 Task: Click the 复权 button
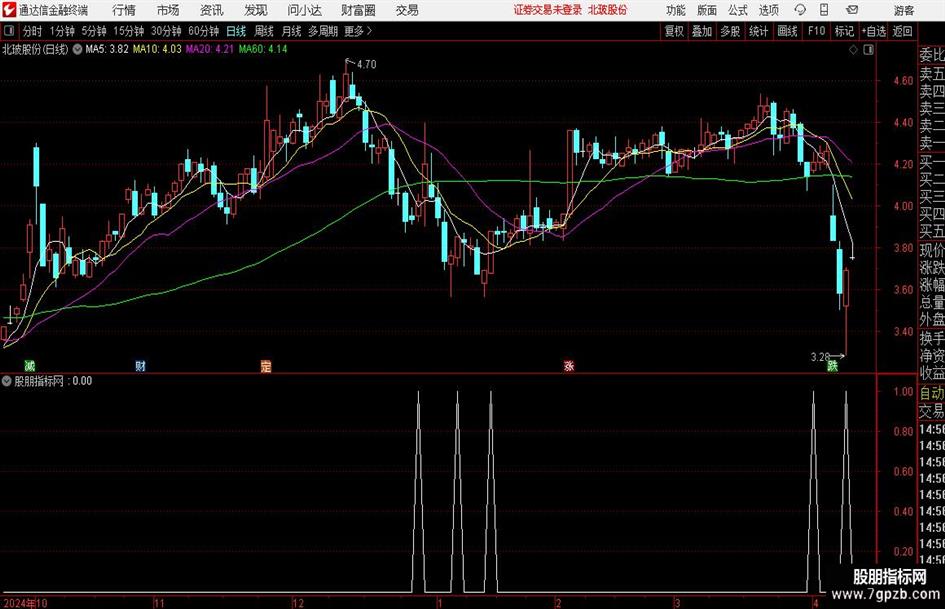[674, 31]
